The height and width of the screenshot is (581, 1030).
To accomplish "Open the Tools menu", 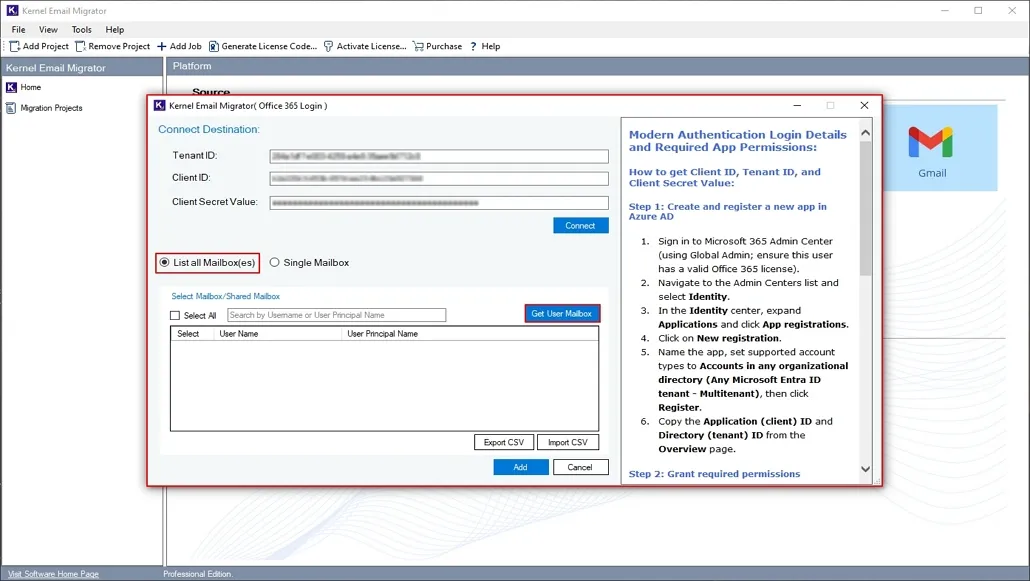I will (x=81, y=29).
